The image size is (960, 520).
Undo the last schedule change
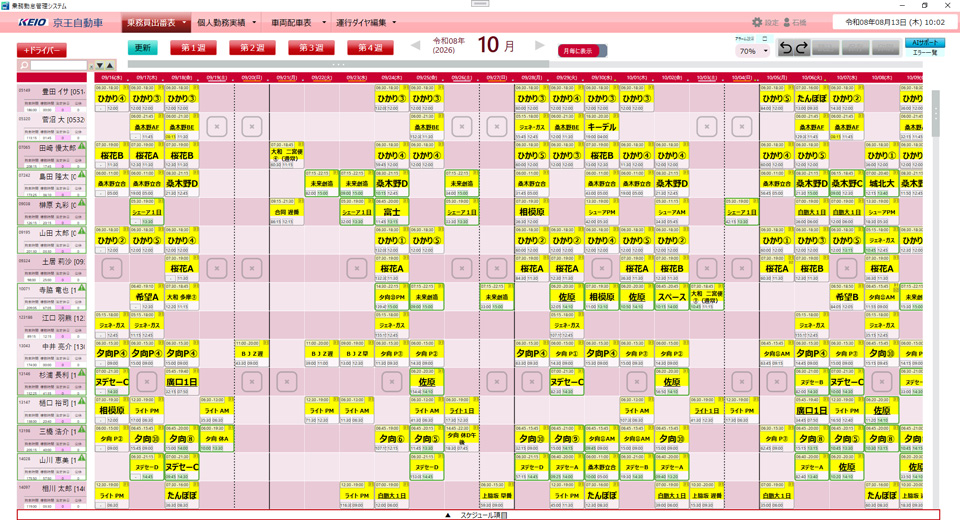coord(786,48)
